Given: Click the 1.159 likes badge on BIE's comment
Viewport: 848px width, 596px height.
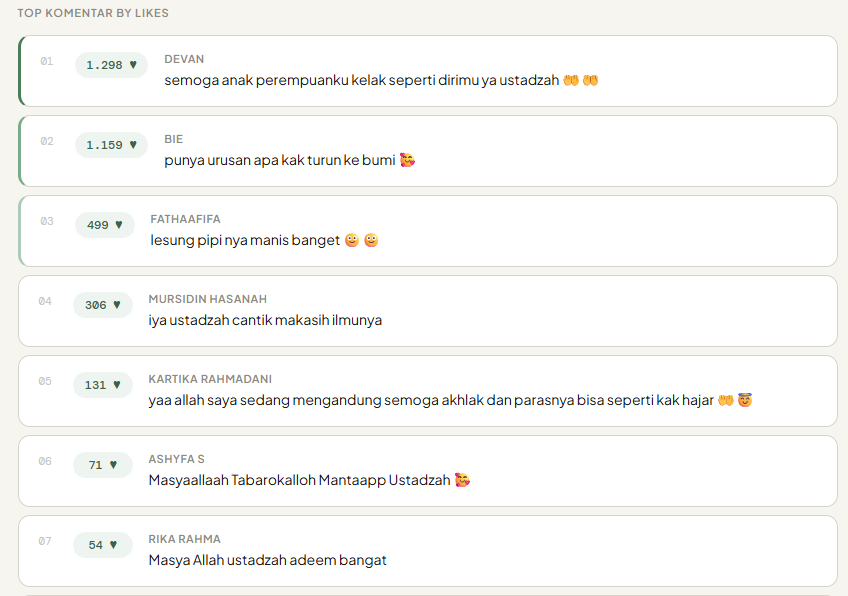Looking at the screenshot, I should 111,145.
